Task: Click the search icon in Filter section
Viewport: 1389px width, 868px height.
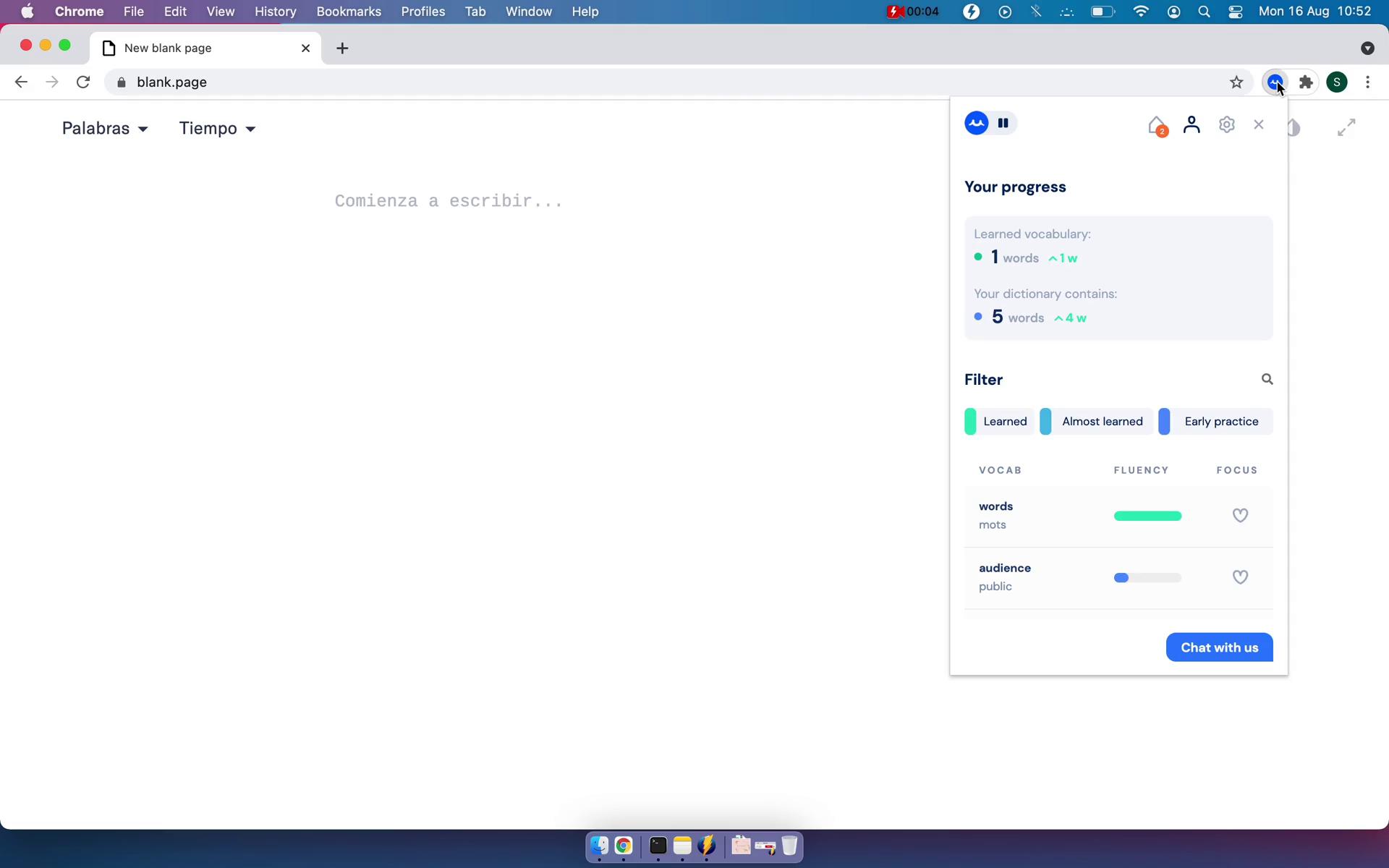Action: tap(1267, 378)
